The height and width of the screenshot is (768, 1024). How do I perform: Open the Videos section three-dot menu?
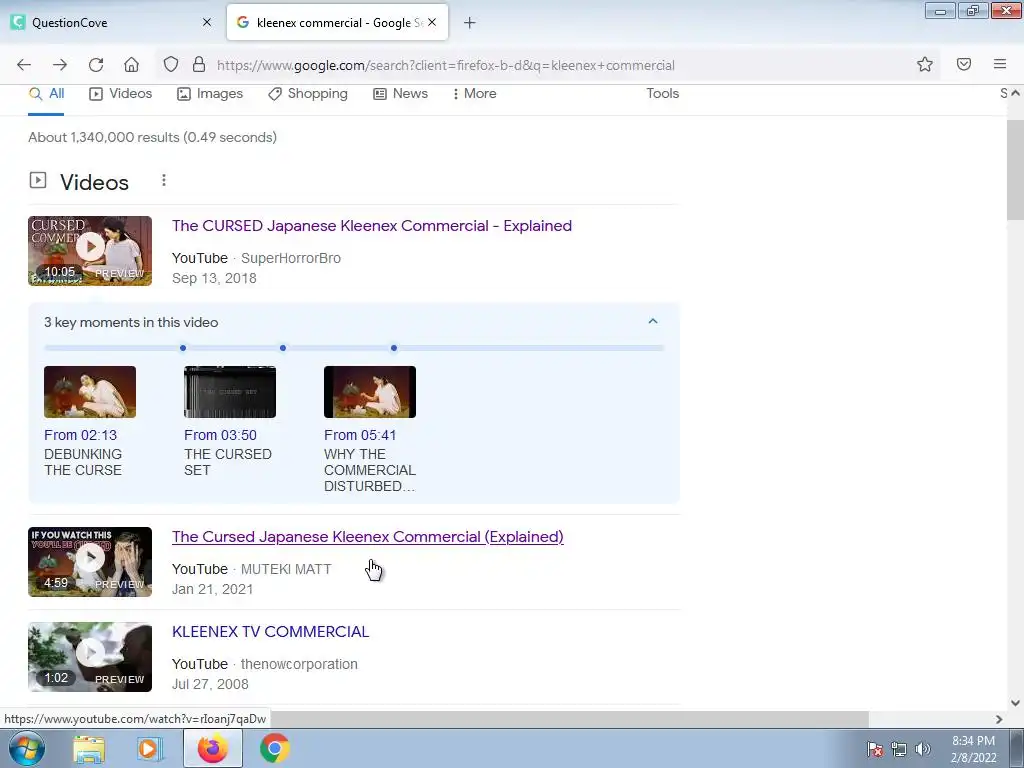click(164, 180)
